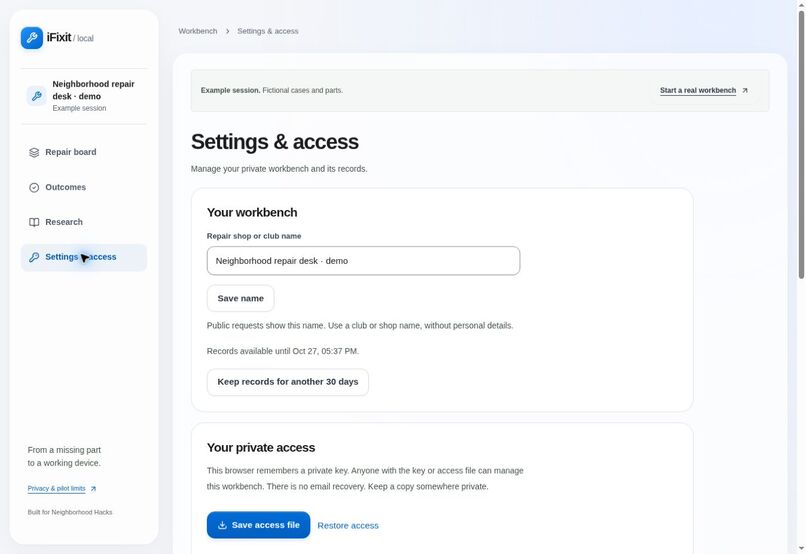This screenshot has height=554, width=806.
Task: Click the workbench wrench icon beside Neighborhood repair desk
Action: (37, 96)
